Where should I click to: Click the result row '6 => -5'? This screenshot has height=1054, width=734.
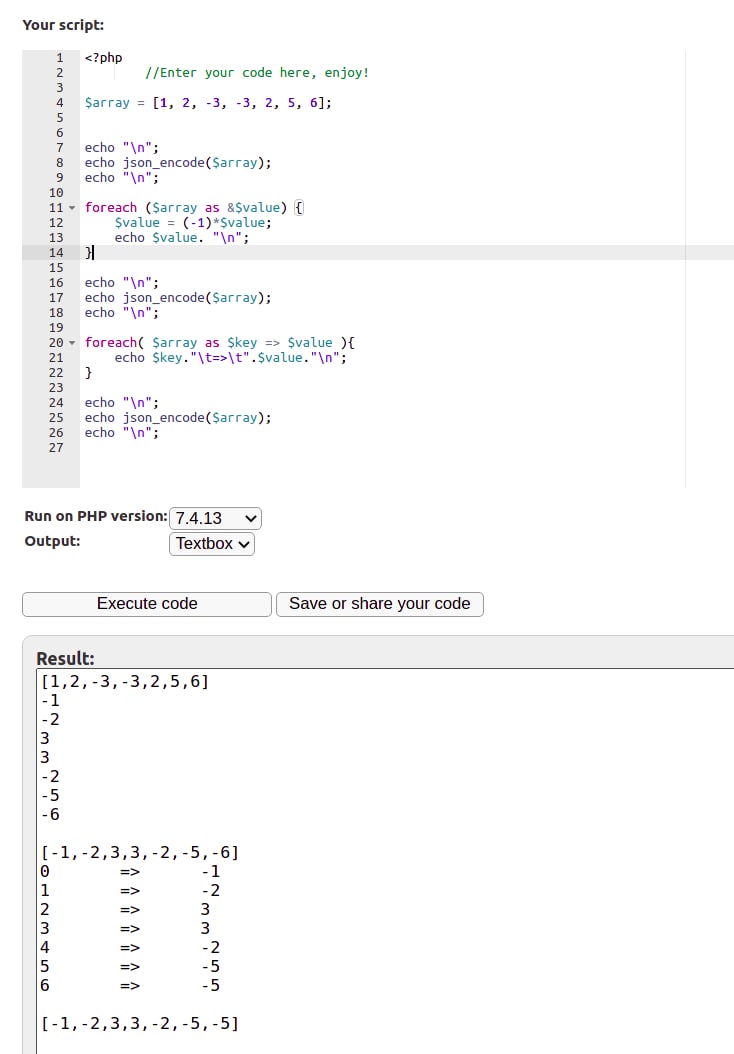pos(130,985)
